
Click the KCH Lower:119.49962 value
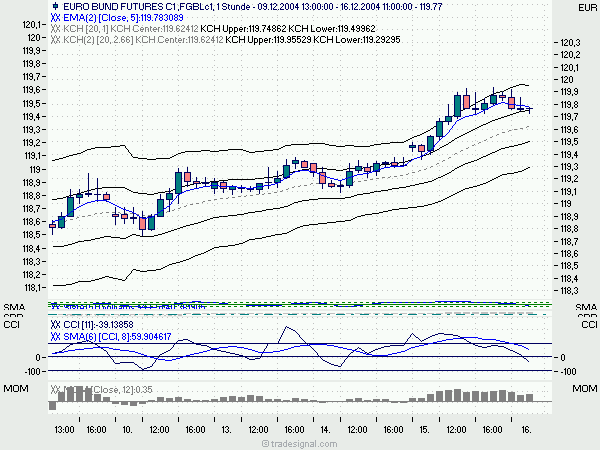coord(332,29)
